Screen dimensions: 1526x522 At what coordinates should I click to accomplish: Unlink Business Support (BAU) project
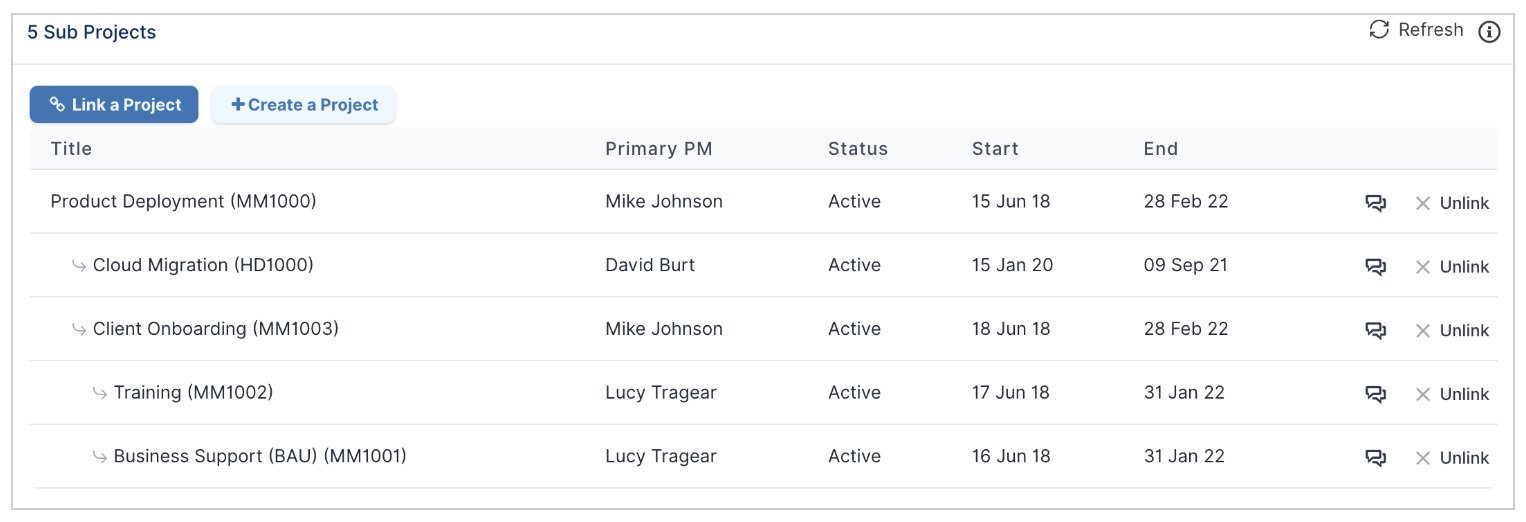[x=1452, y=459]
